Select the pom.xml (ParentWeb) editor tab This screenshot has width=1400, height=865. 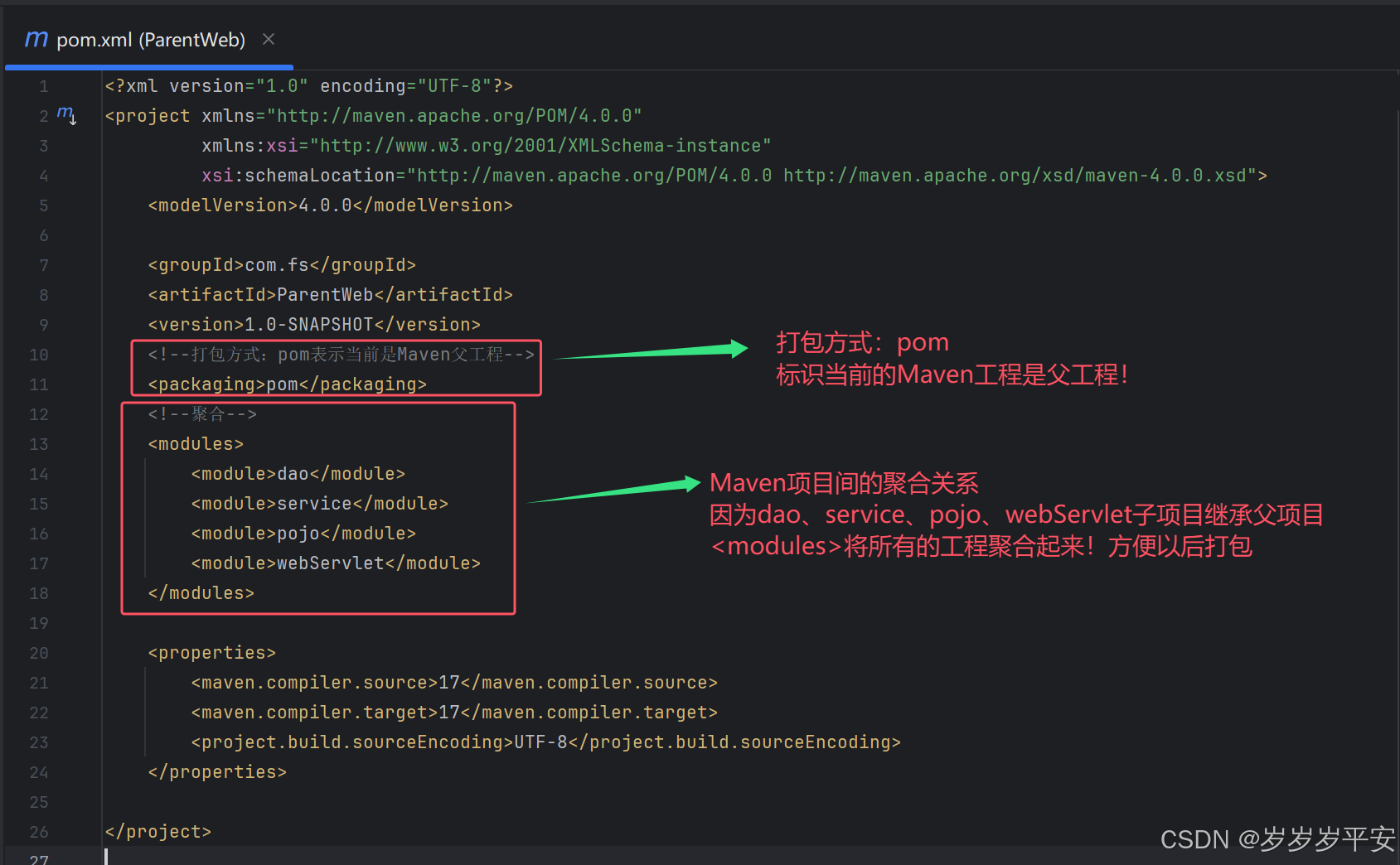(149, 40)
